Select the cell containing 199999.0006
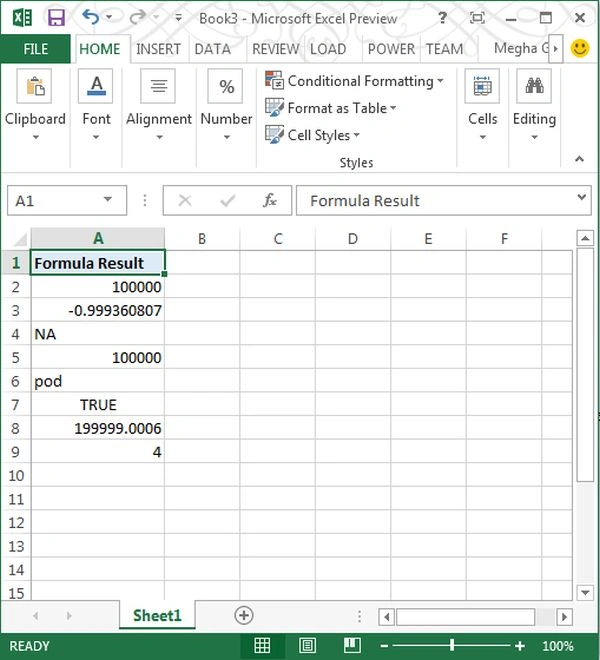The height and width of the screenshot is (660, 600). [98, 428]
